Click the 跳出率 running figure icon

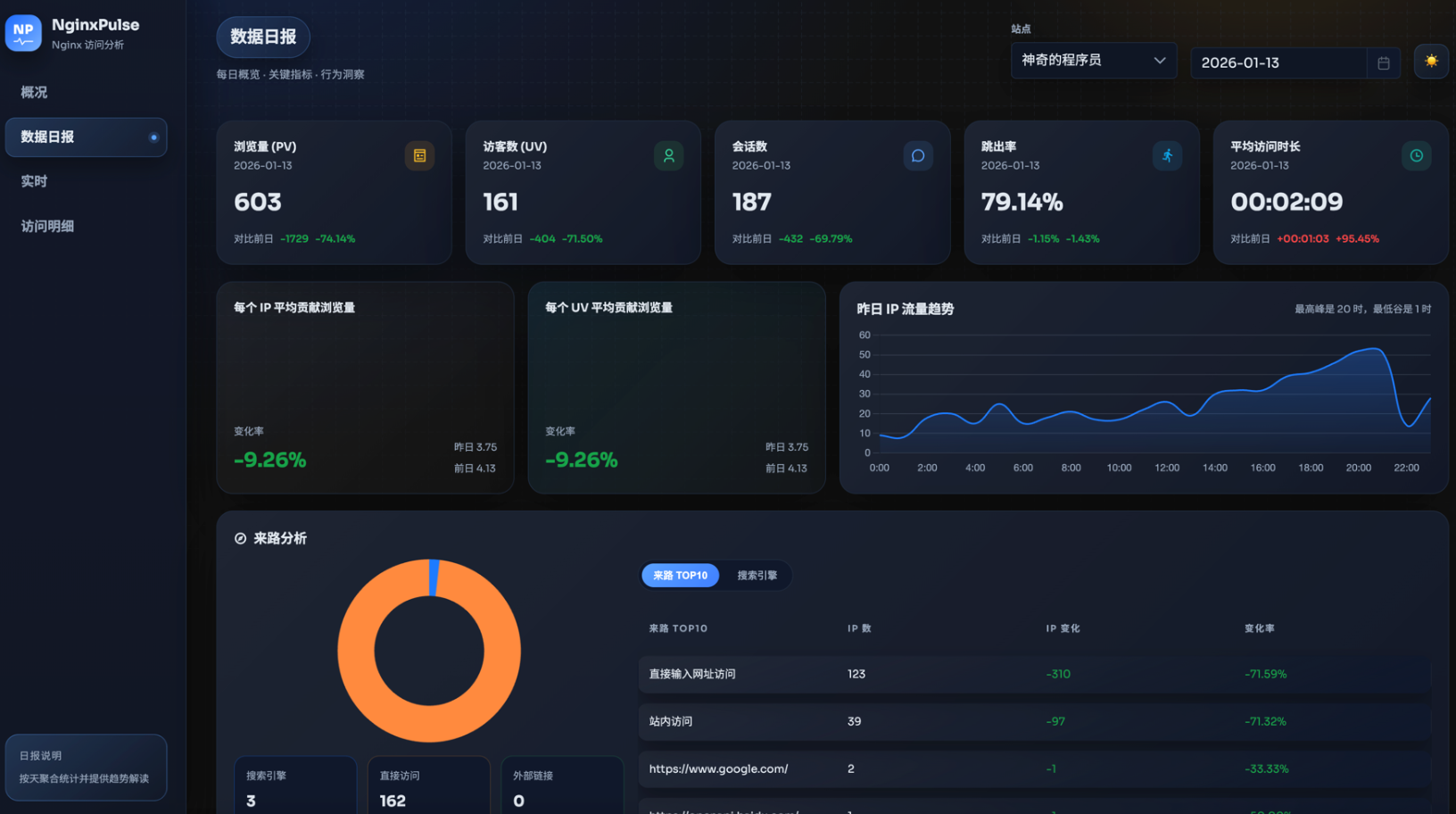1167,154
